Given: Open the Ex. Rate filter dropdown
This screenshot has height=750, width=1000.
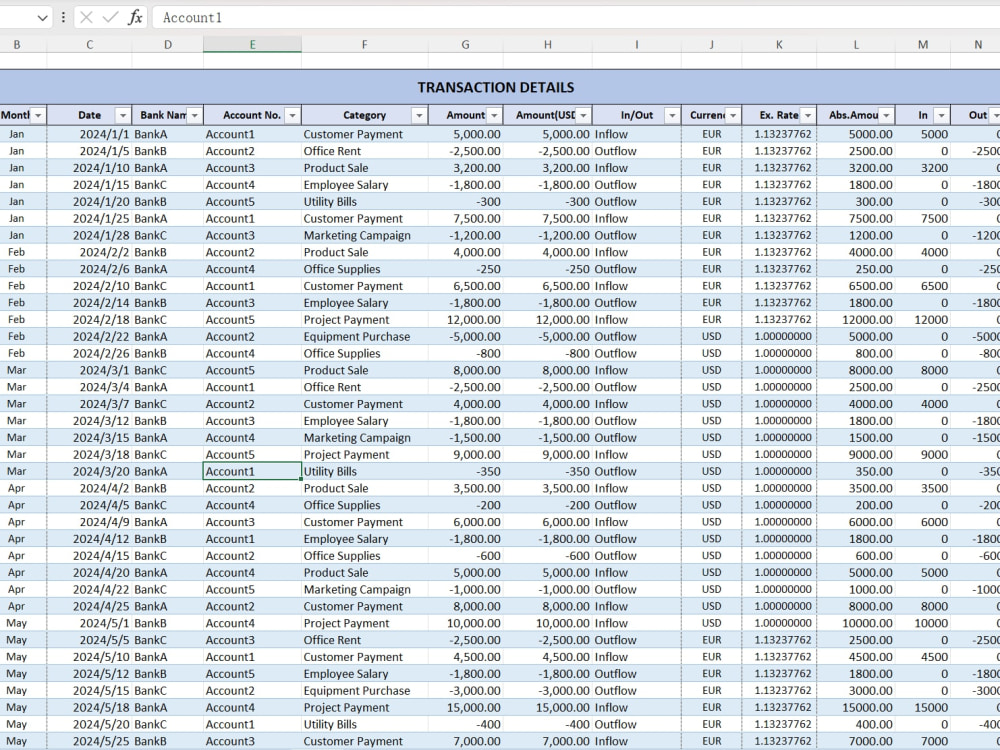Looking at the screenshot, I should (x=807, y=115).
